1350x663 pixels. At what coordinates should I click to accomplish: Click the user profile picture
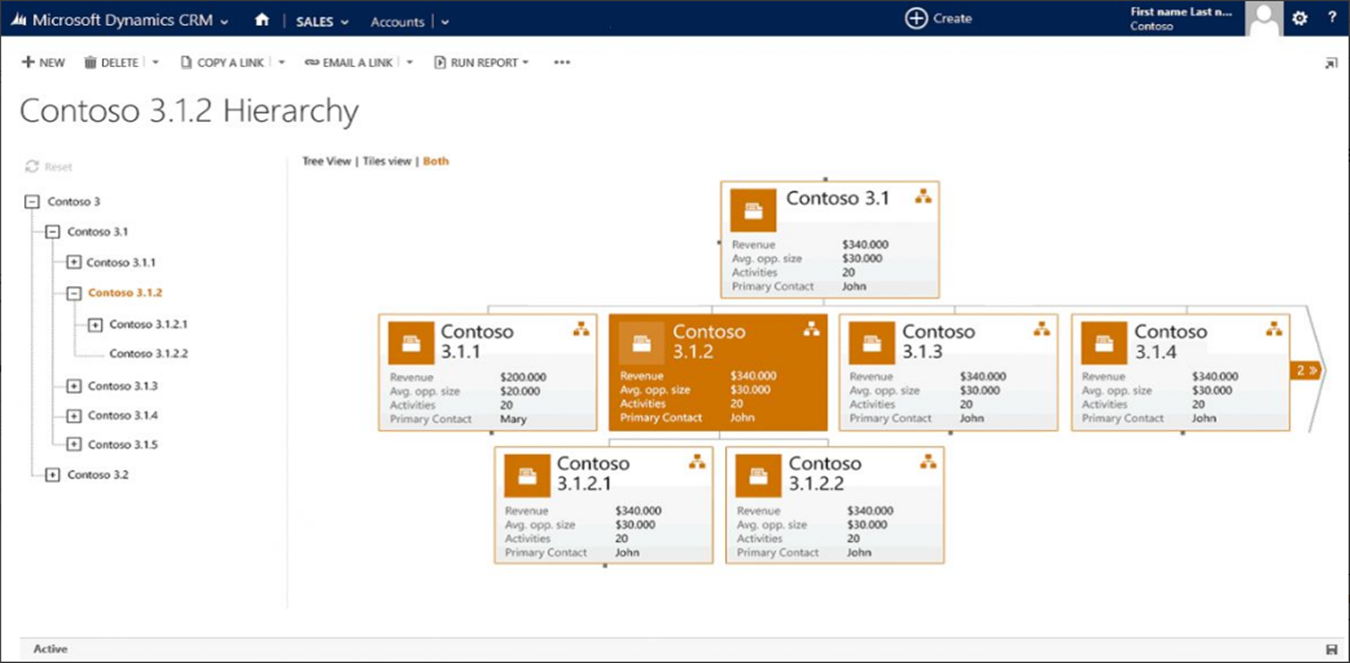coord(1263,19)
